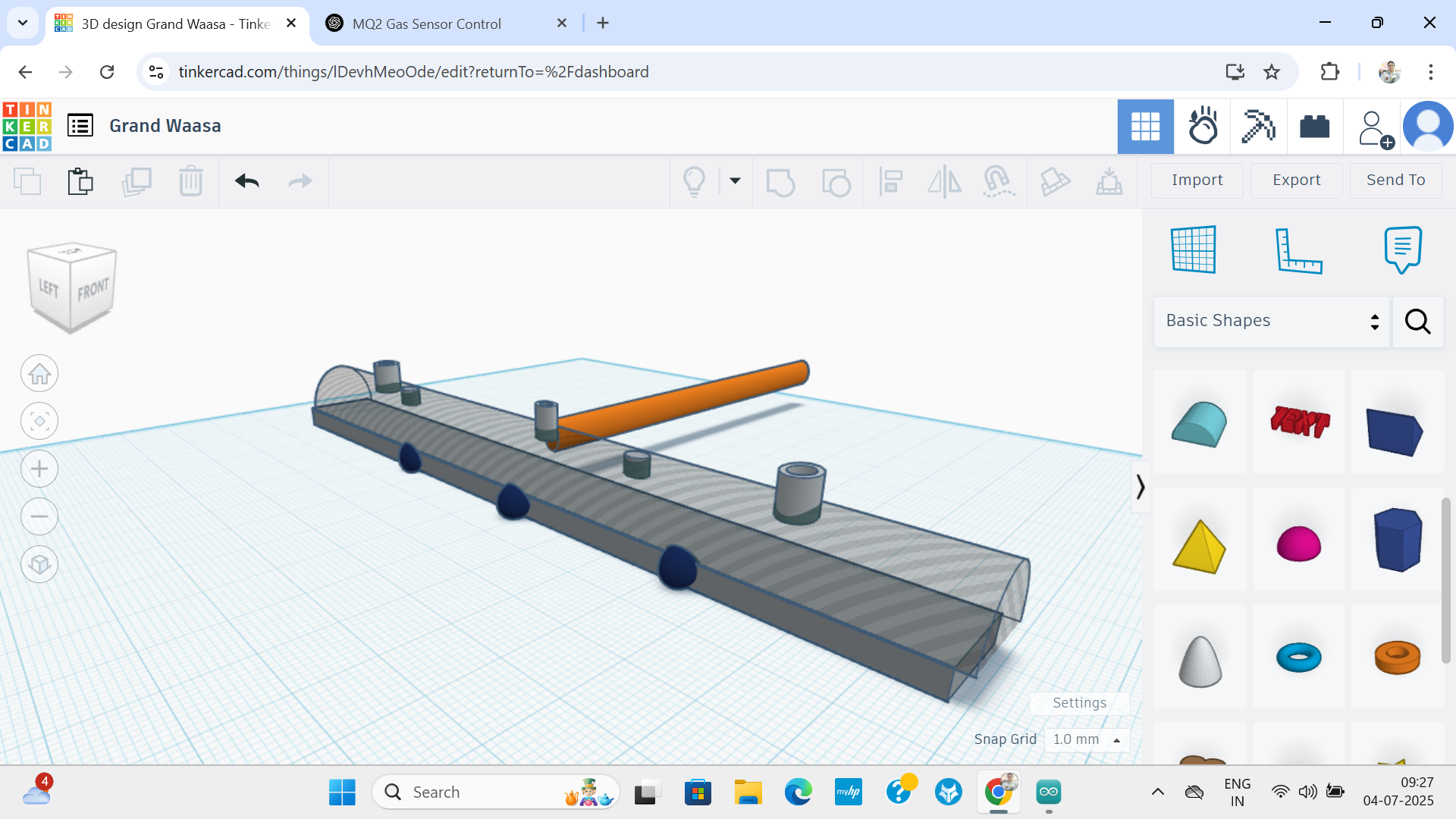The height and width of the screenshot is (819, 1456).
Task: Click the Undo arrow in toolbar
Action: click(x=247, y=181)
